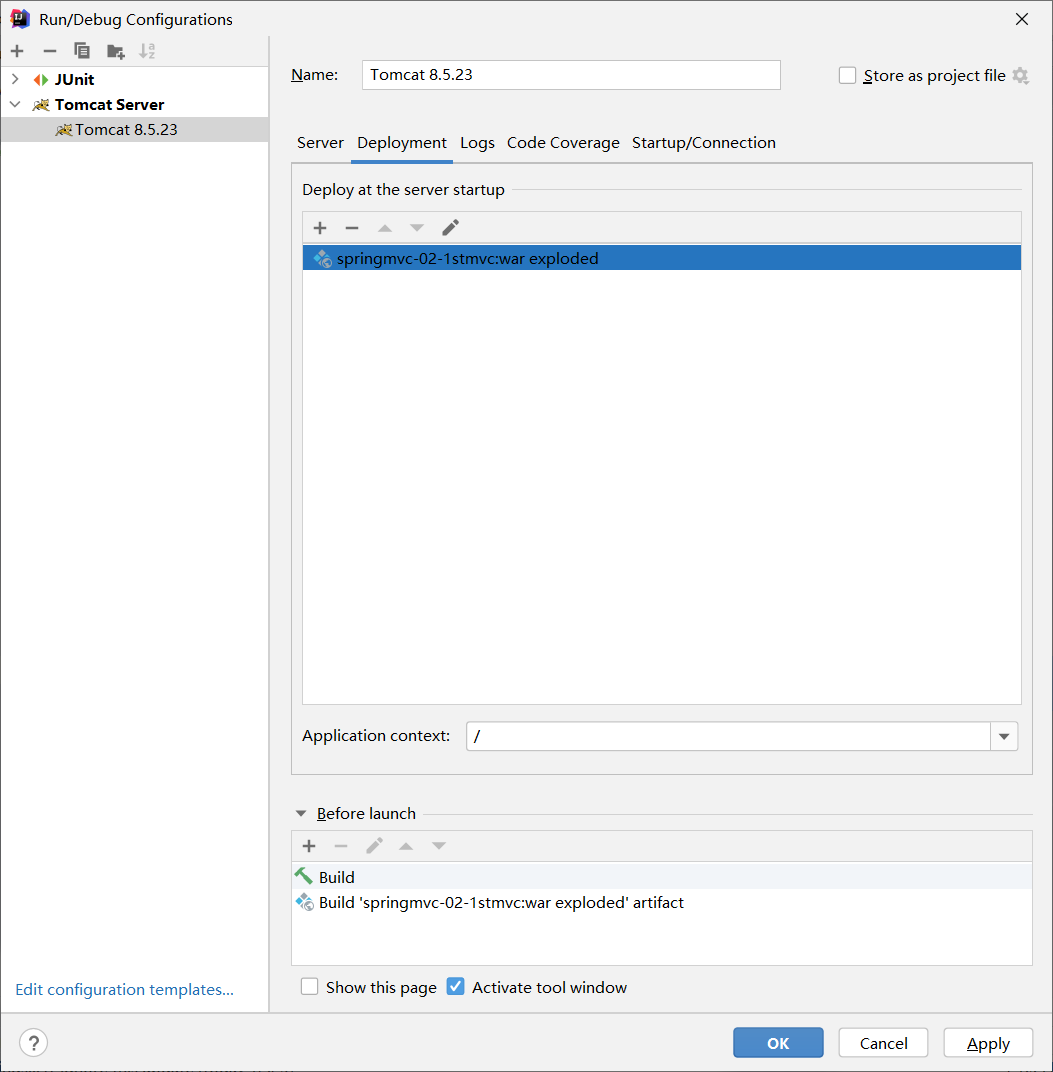Open the Startup/Connection tab
The image size is (1053, 1072).
click(704, 143)
